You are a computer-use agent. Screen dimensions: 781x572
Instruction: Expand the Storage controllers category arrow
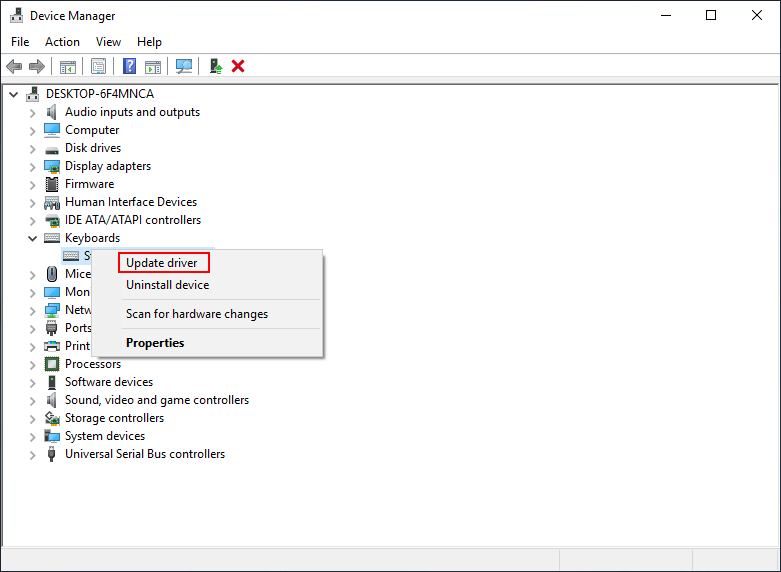(x=32, y=419)
